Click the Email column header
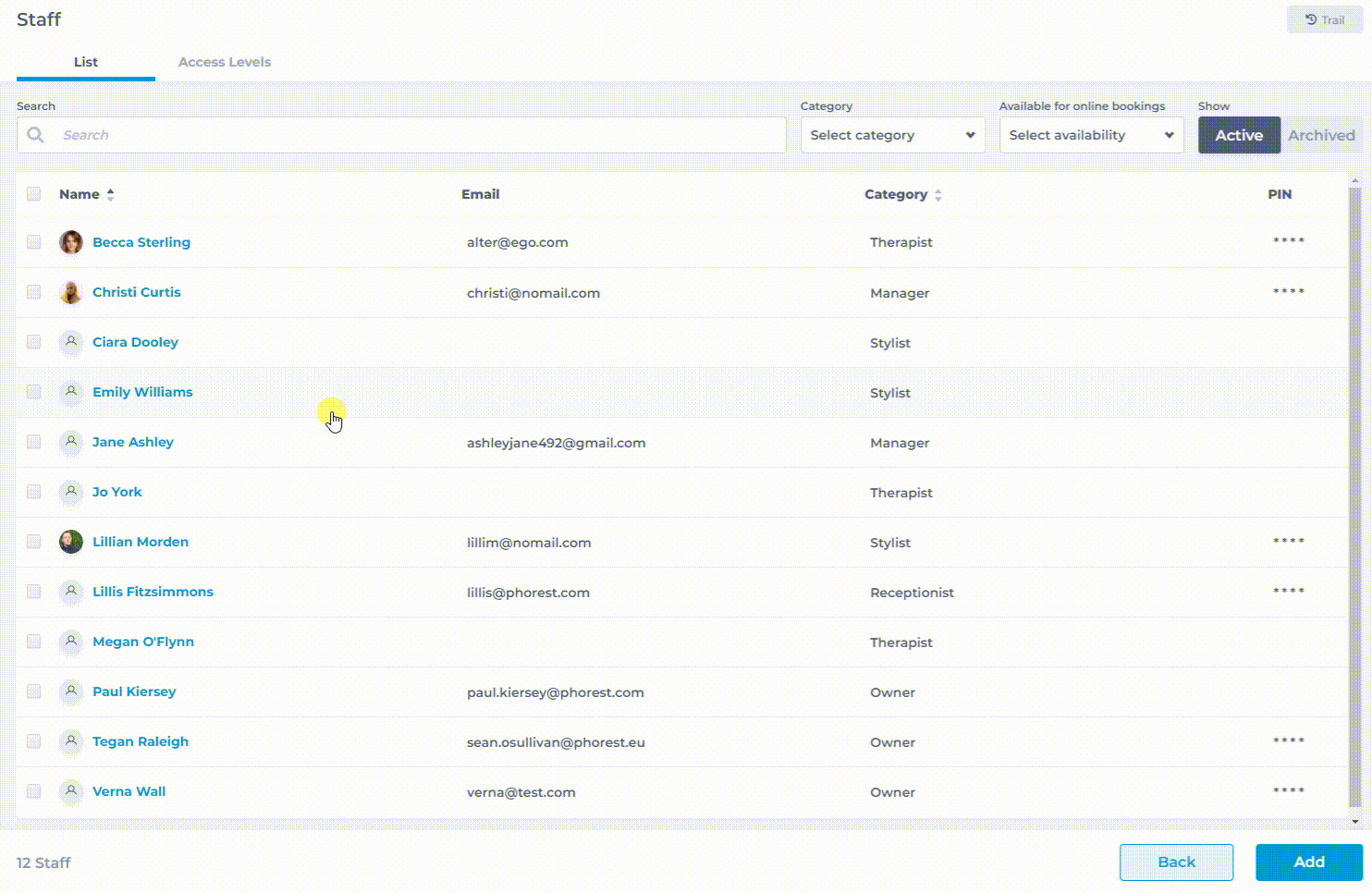 coord(481,194)
